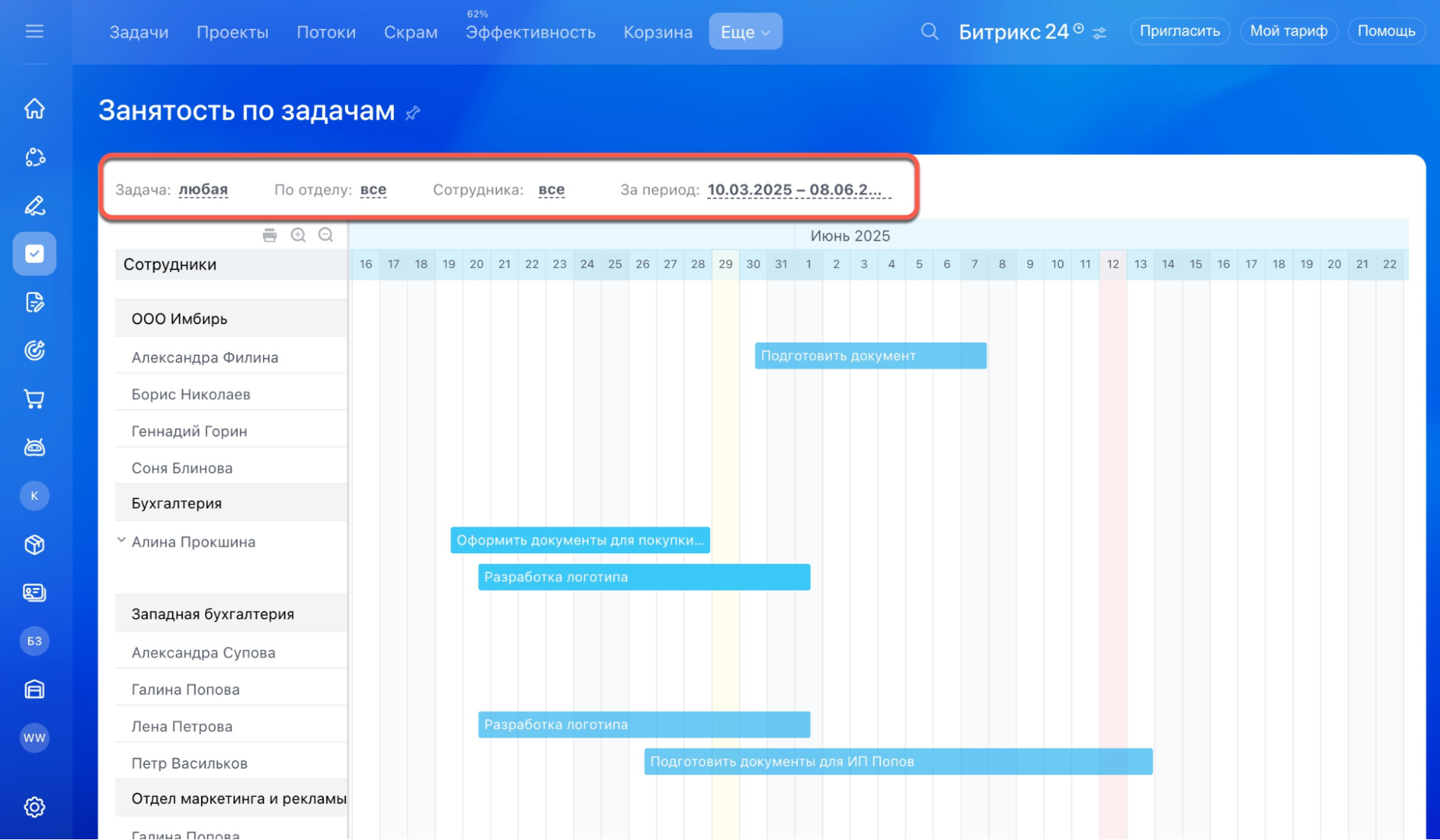1440x840 pixels.
Task: Select date 12 highlighted timeline column
Action: click(1112, 264)
